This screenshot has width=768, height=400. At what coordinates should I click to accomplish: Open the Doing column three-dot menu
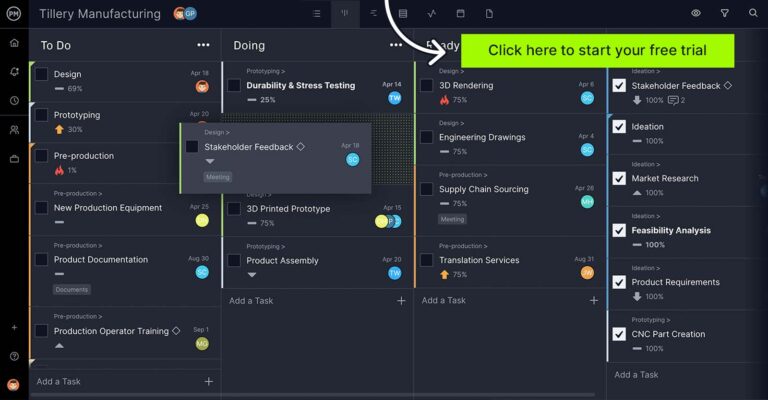point(396,45)
